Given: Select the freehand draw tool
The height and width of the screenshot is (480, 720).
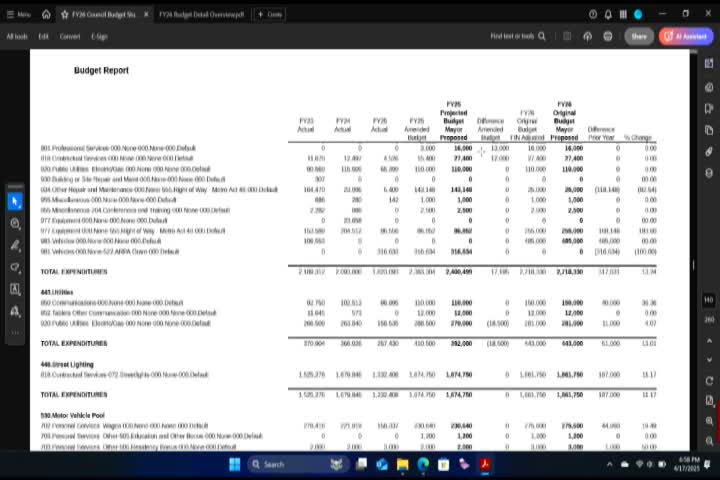Looking at the screenshot, I should pos(15,267).
